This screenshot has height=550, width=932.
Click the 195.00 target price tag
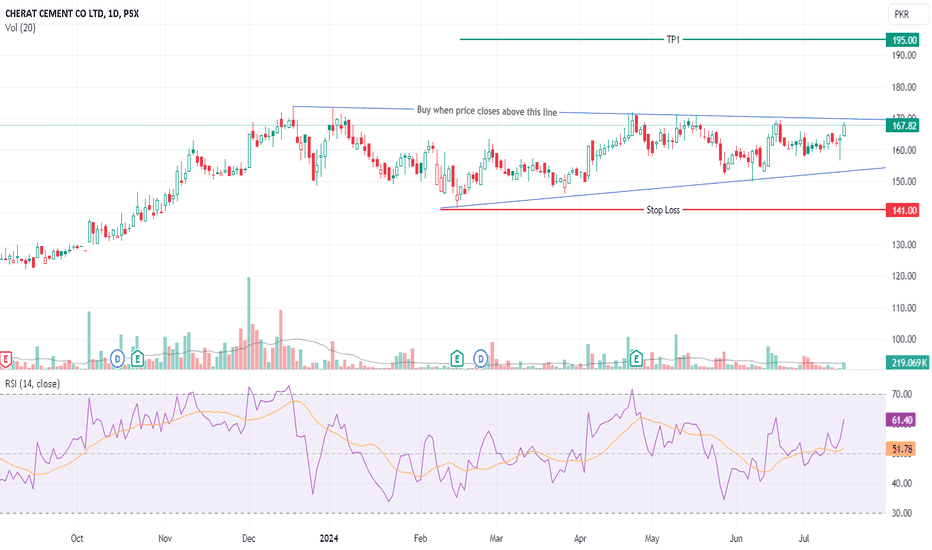pos(903,40)
